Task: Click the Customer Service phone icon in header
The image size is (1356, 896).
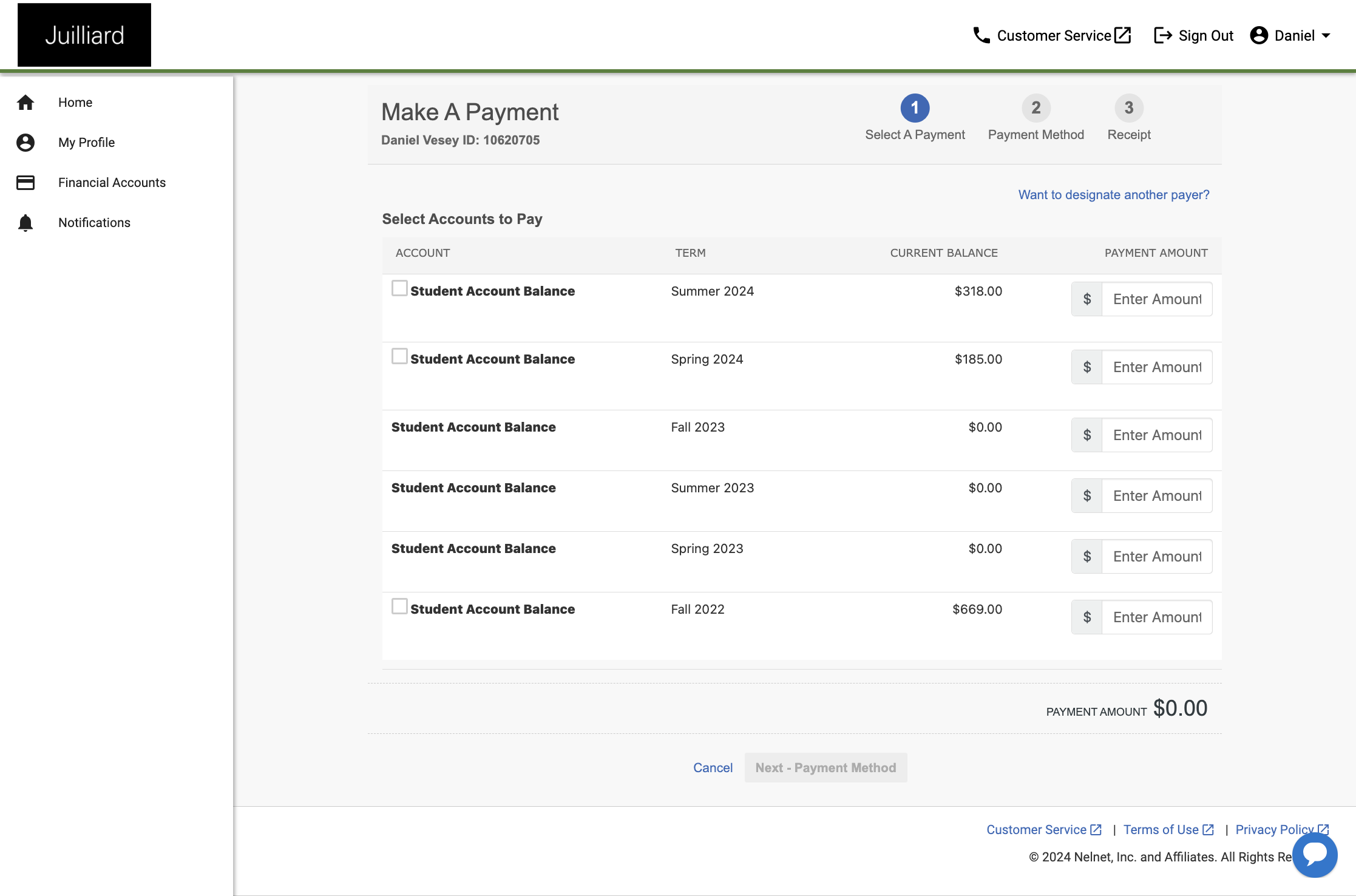Action: tap(981, 35)
